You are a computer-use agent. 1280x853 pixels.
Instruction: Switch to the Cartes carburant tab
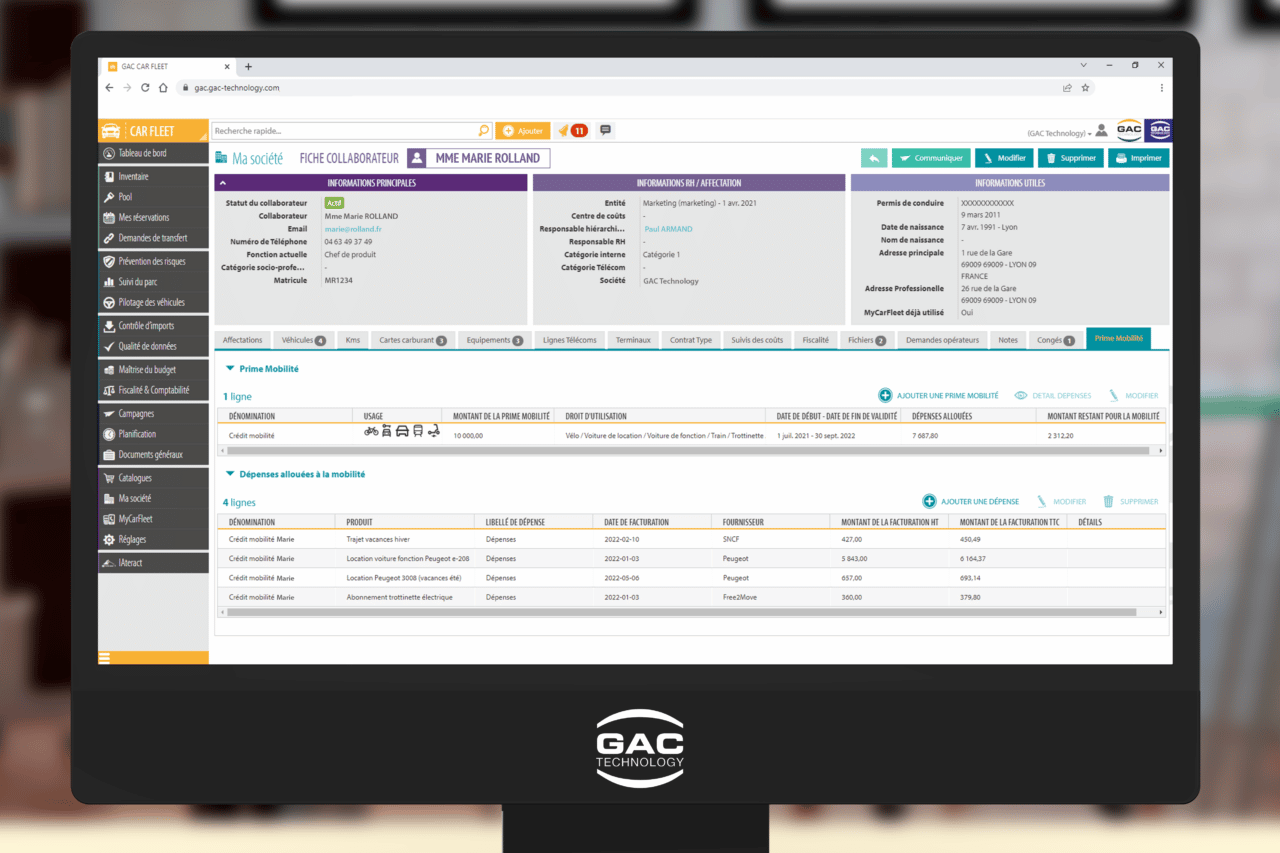pyautogui.click(x=412, y=340)
